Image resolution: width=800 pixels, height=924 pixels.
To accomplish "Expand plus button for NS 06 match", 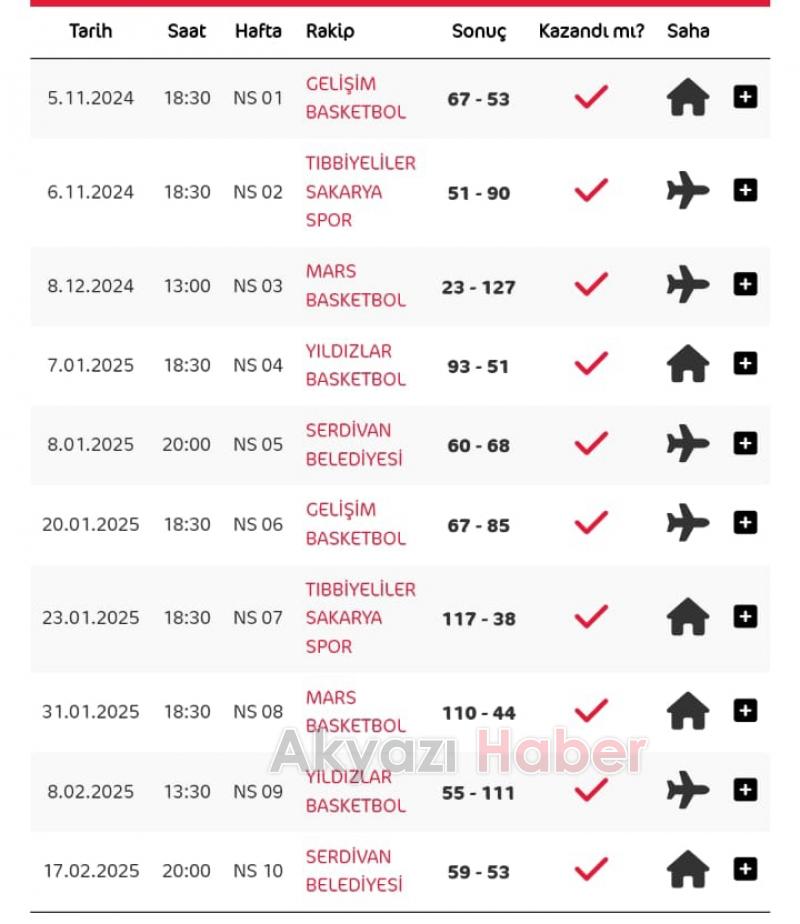I will pyautogui.click(x=745, y=523).
